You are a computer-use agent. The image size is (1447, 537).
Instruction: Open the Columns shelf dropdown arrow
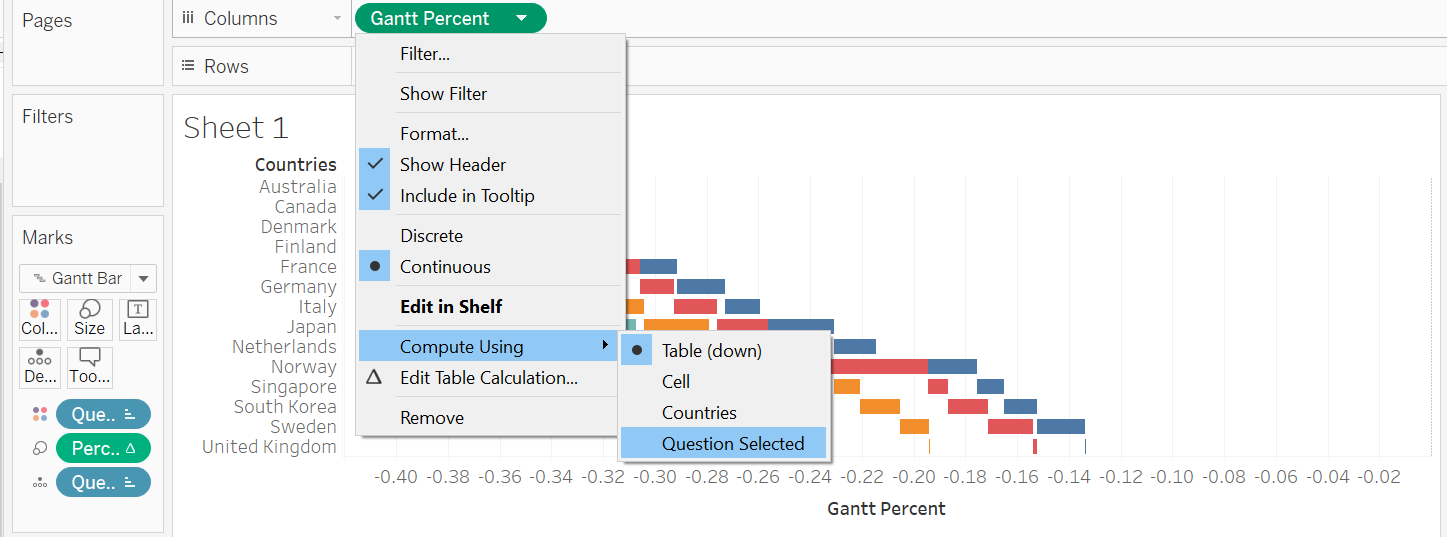(337, 19)
